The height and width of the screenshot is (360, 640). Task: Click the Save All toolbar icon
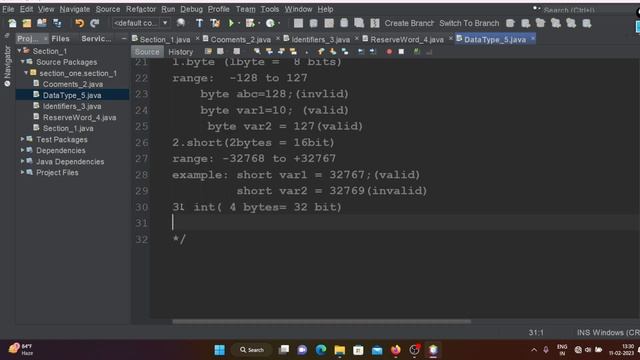click(57, 23)
